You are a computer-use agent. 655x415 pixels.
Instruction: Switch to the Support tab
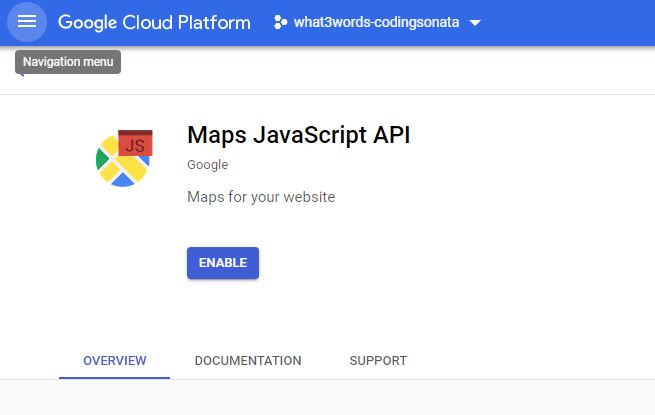tap(378, 361)
